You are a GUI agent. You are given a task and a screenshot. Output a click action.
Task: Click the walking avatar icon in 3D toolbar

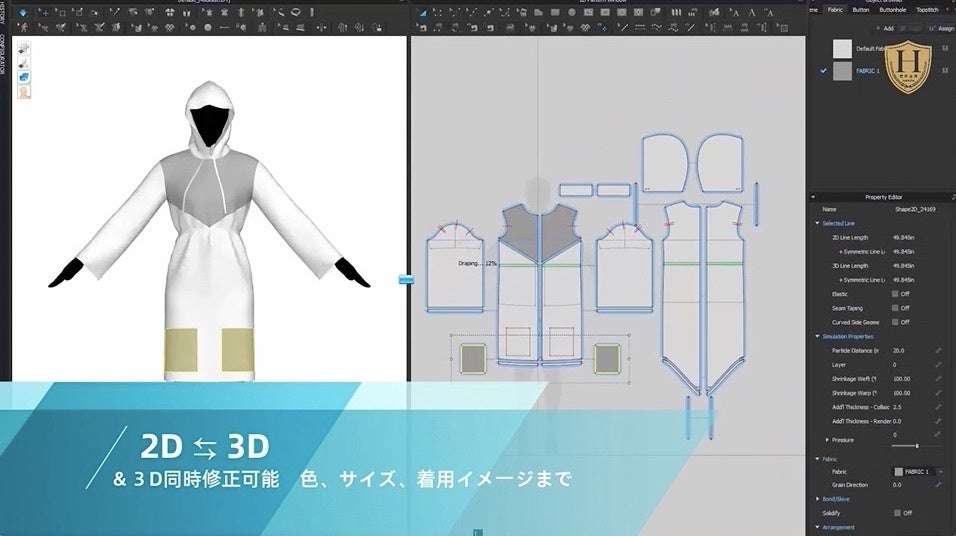23,28
